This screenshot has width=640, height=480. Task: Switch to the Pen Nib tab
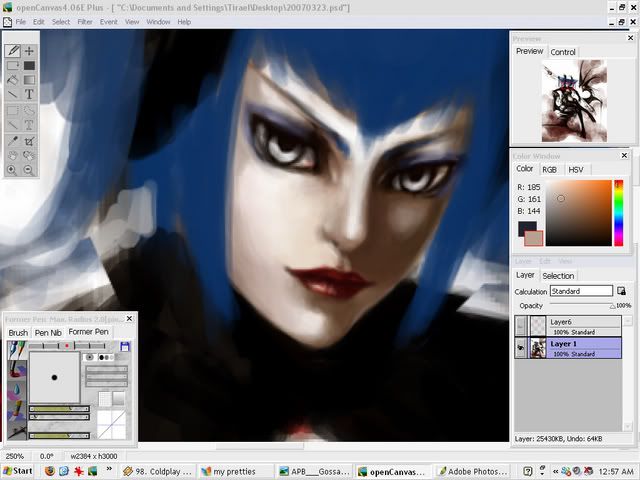pyautogui.click(x=48, y=333)
